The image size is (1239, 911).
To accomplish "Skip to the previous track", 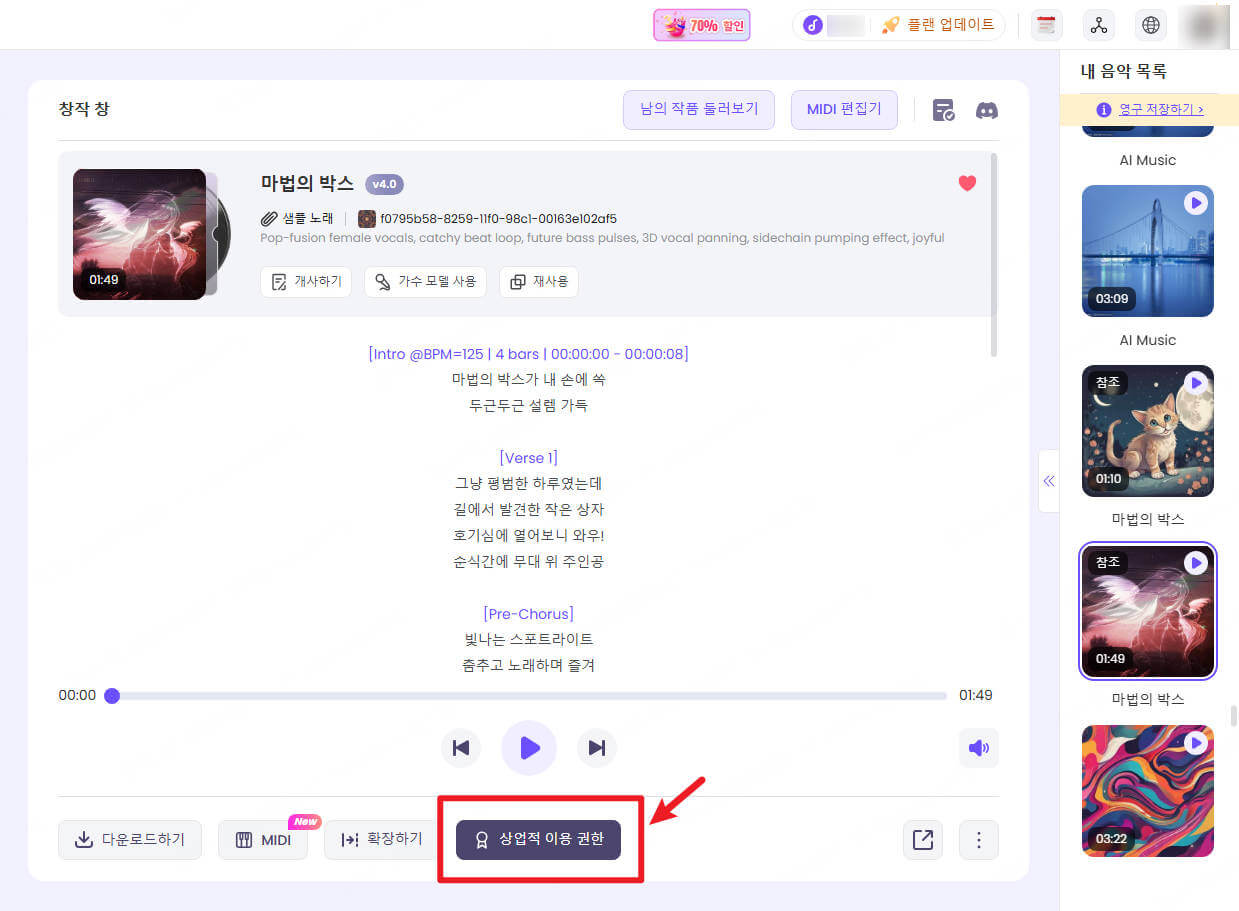I will click(x=461, y=748).
